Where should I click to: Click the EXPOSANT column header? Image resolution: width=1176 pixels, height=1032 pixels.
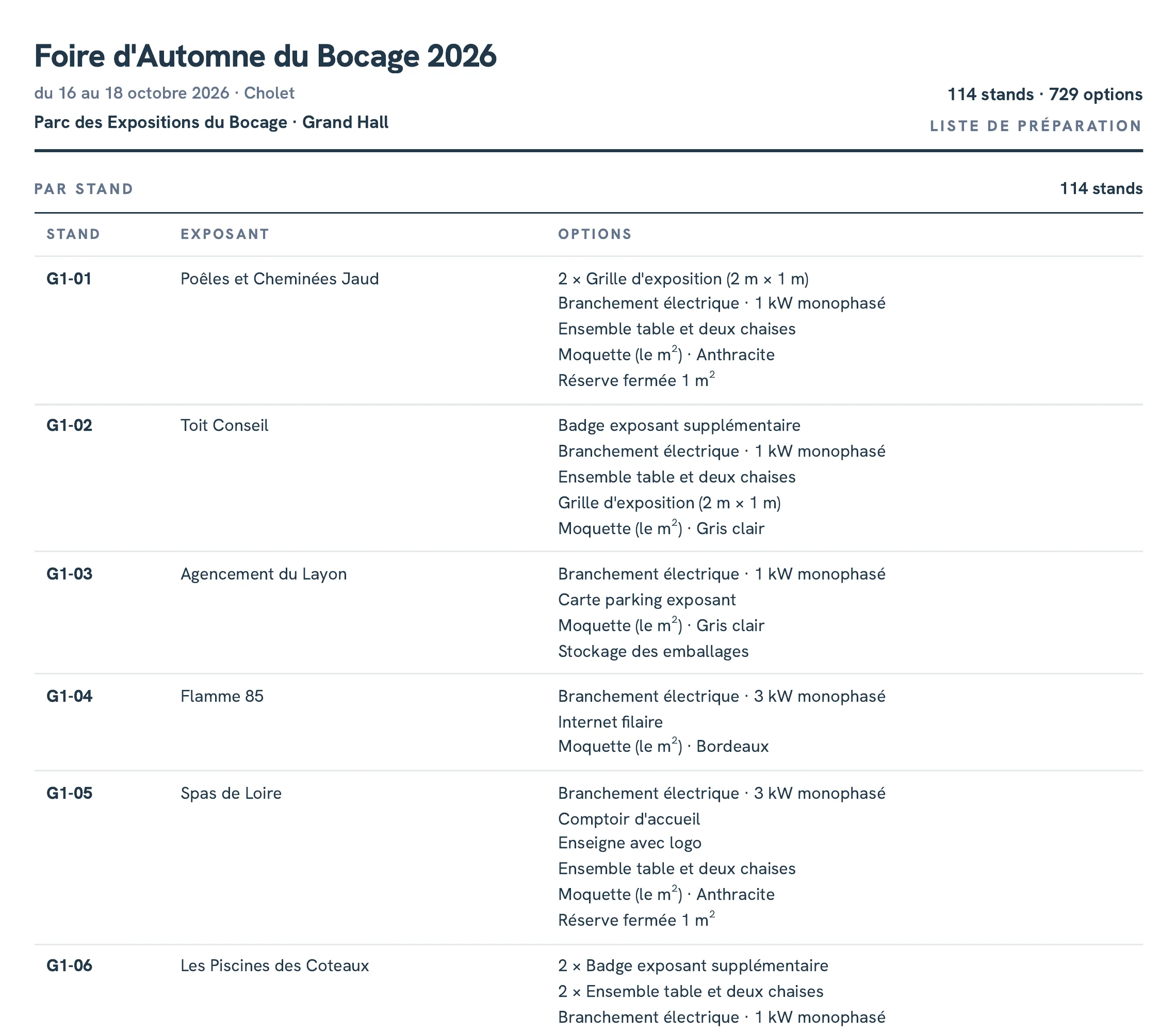(x=225, y=234)
